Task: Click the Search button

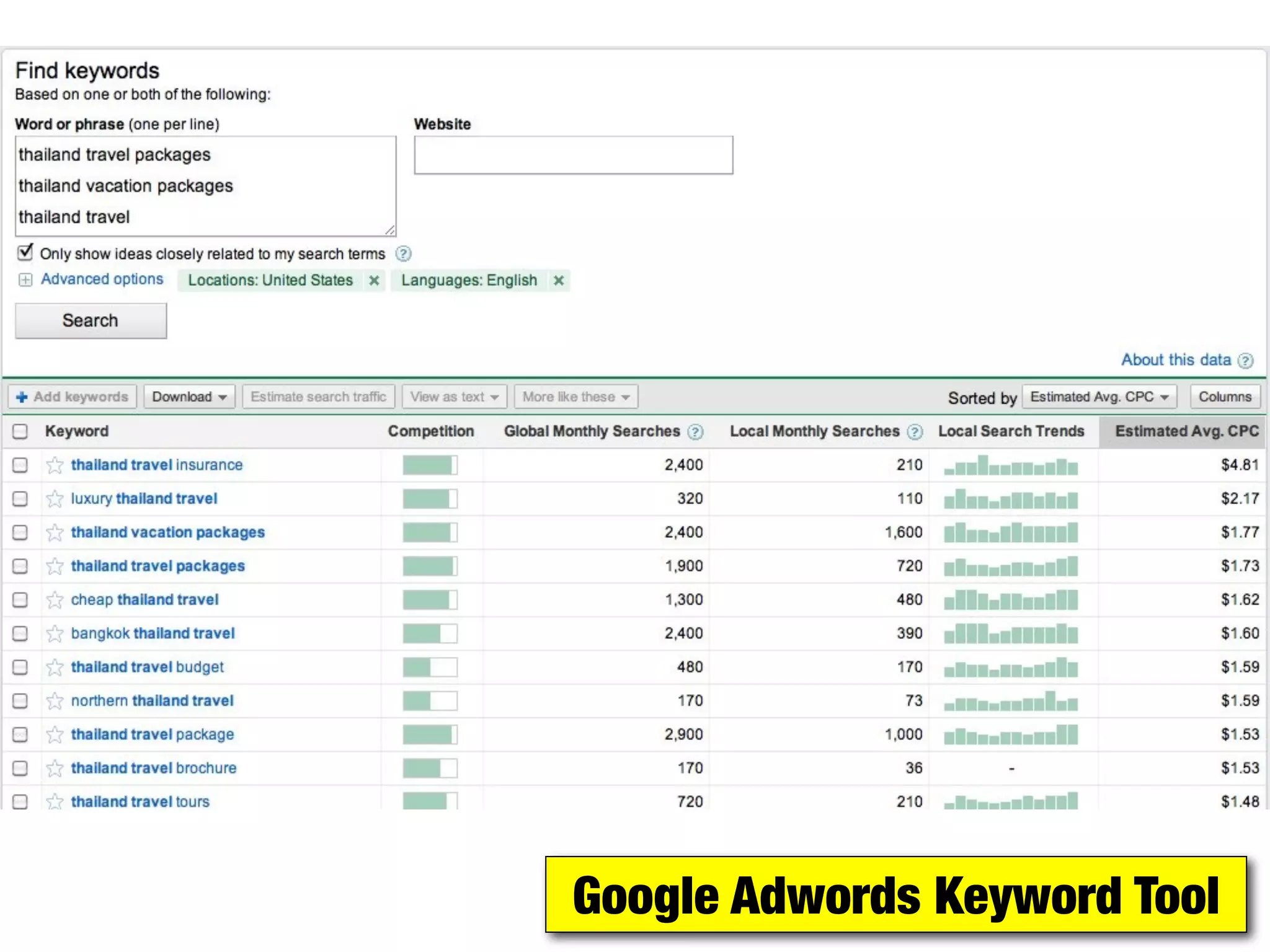Action: (x=91, y=320)
